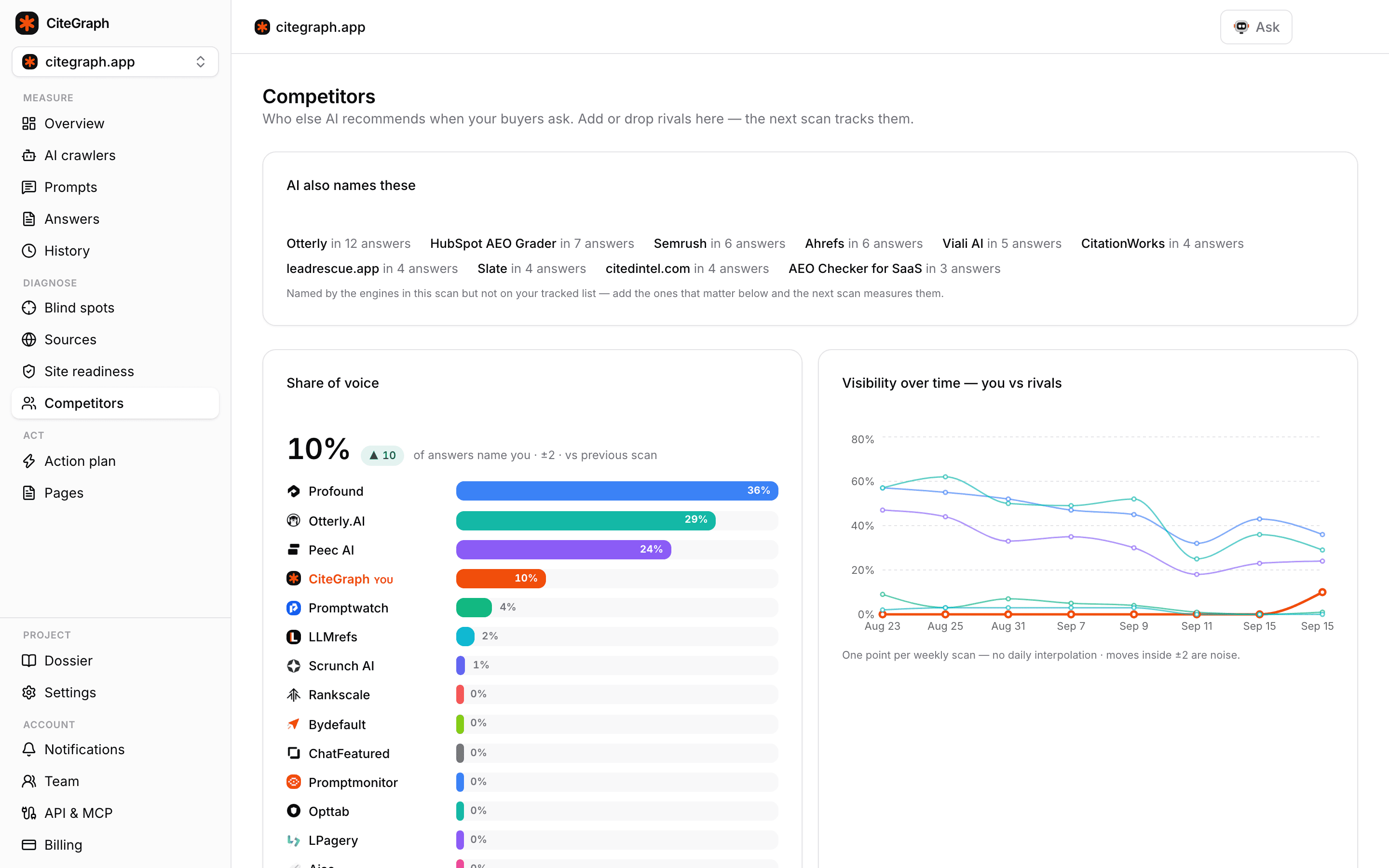Click HubSpot AEO Grader suggested competitor
1389x868 pixels.
[x=493, y=244]
